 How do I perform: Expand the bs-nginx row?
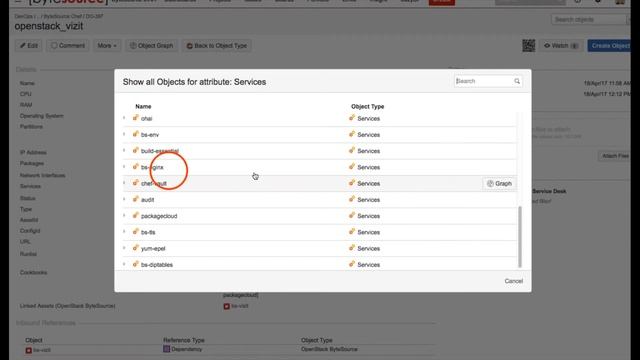[x=124, y=167]
